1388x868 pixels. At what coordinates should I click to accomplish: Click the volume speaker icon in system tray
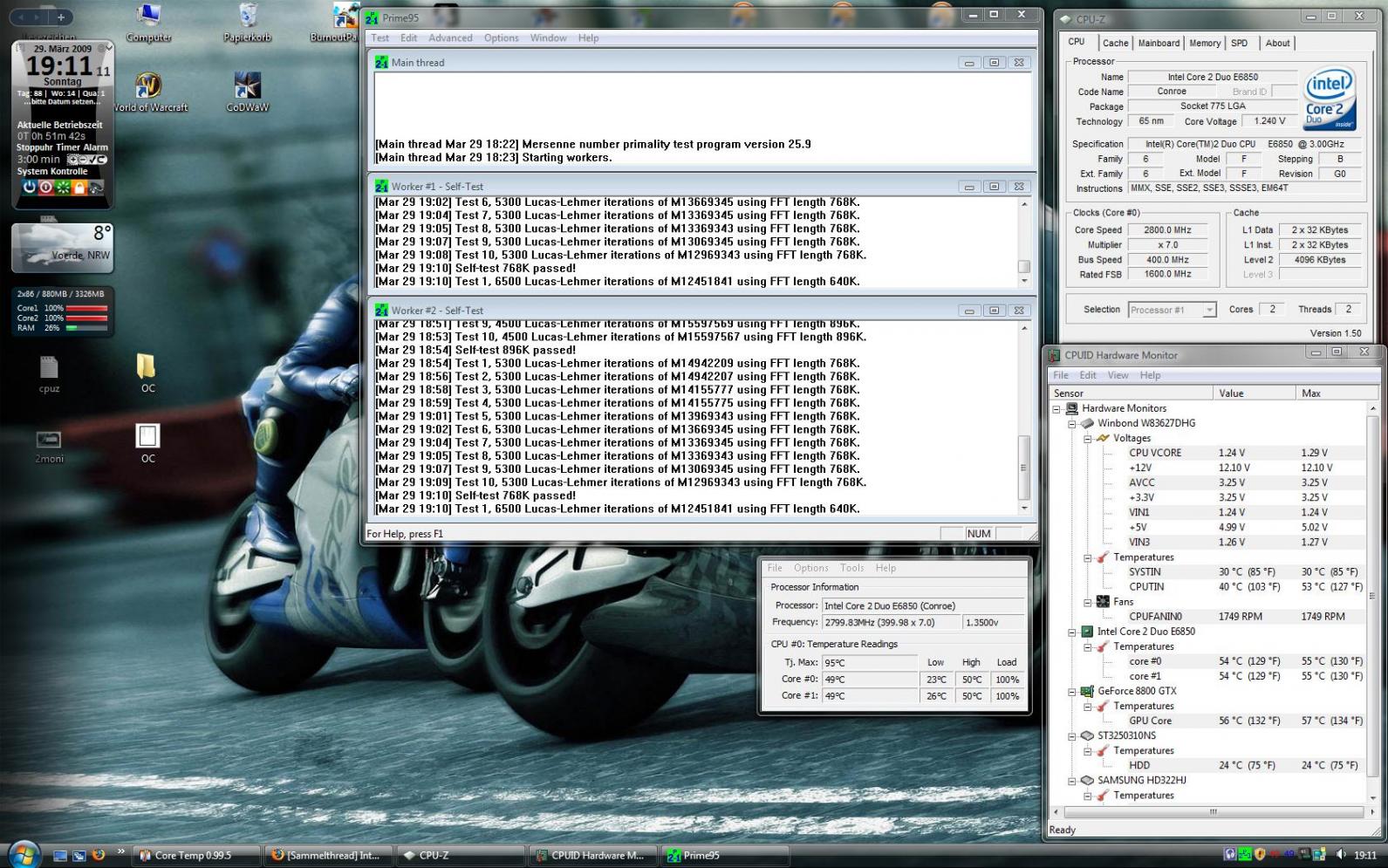1341,855
